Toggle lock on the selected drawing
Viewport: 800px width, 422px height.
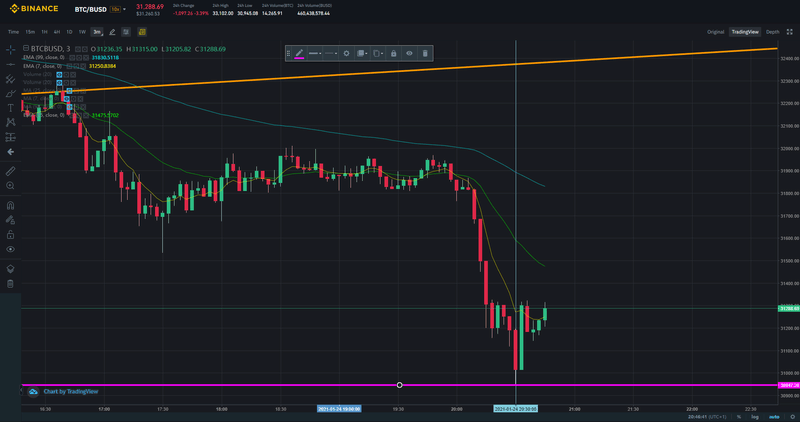pos(393,53)
